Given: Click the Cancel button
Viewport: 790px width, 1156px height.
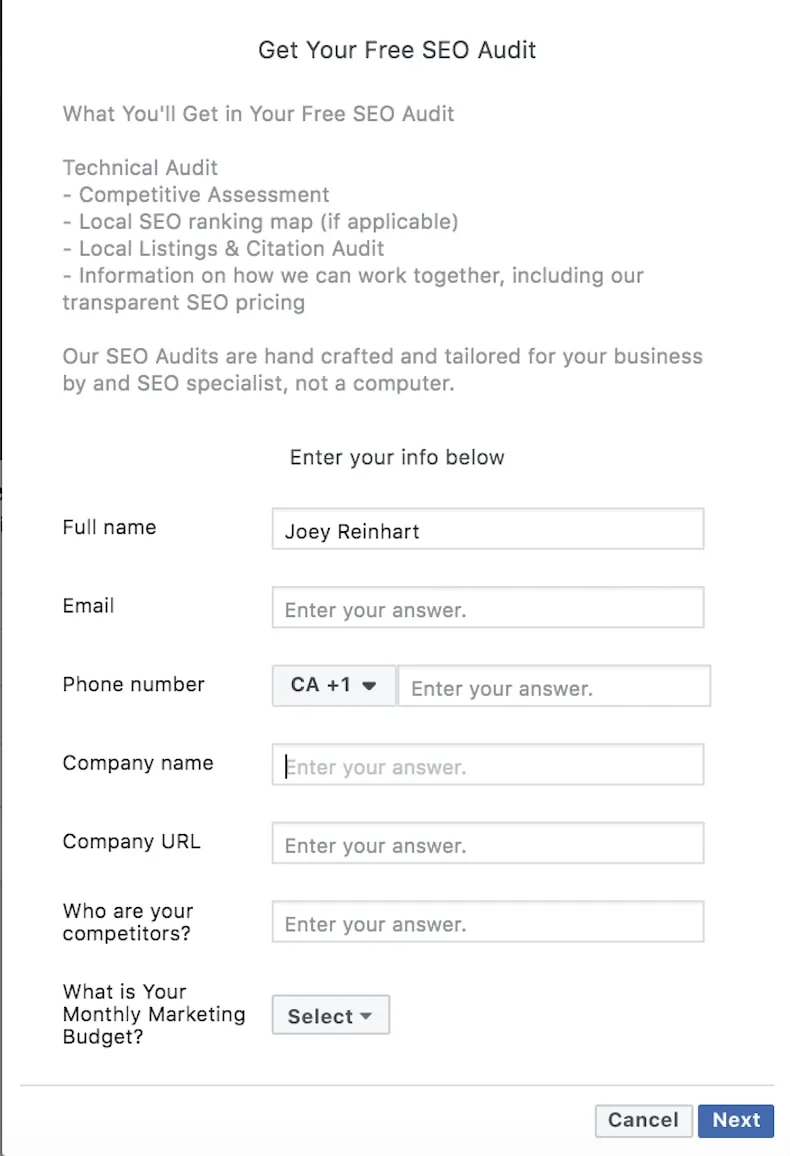Looking at the screenshot, I should 643,1121.
